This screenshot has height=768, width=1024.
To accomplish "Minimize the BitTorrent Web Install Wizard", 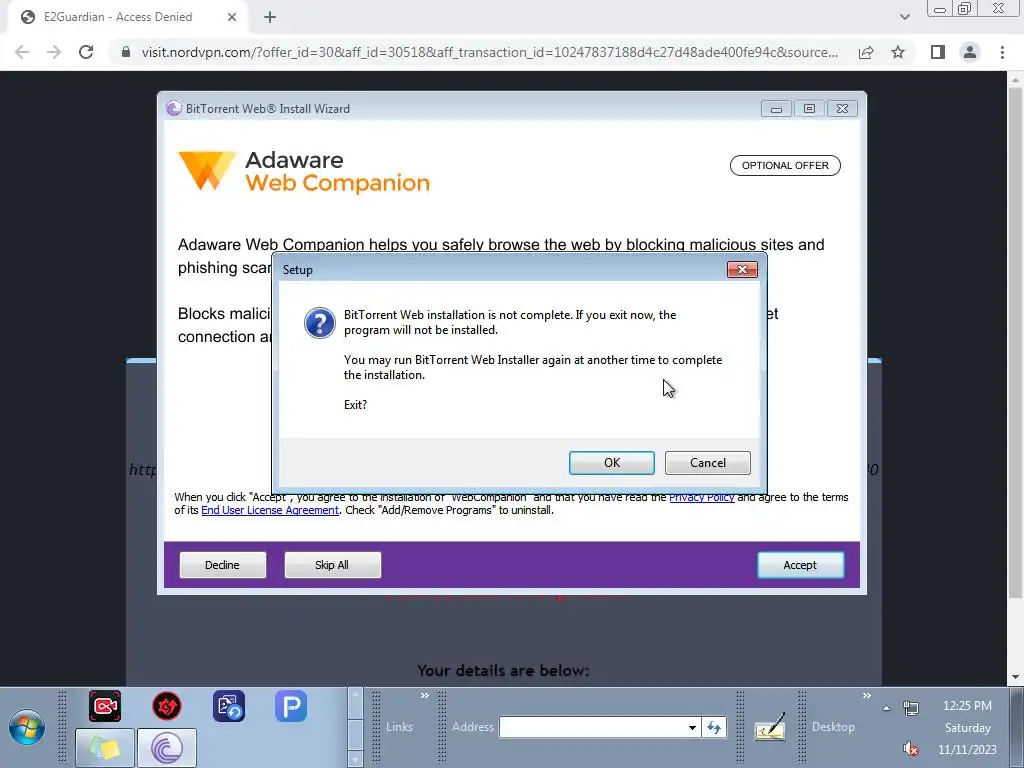I will point(776,108).
